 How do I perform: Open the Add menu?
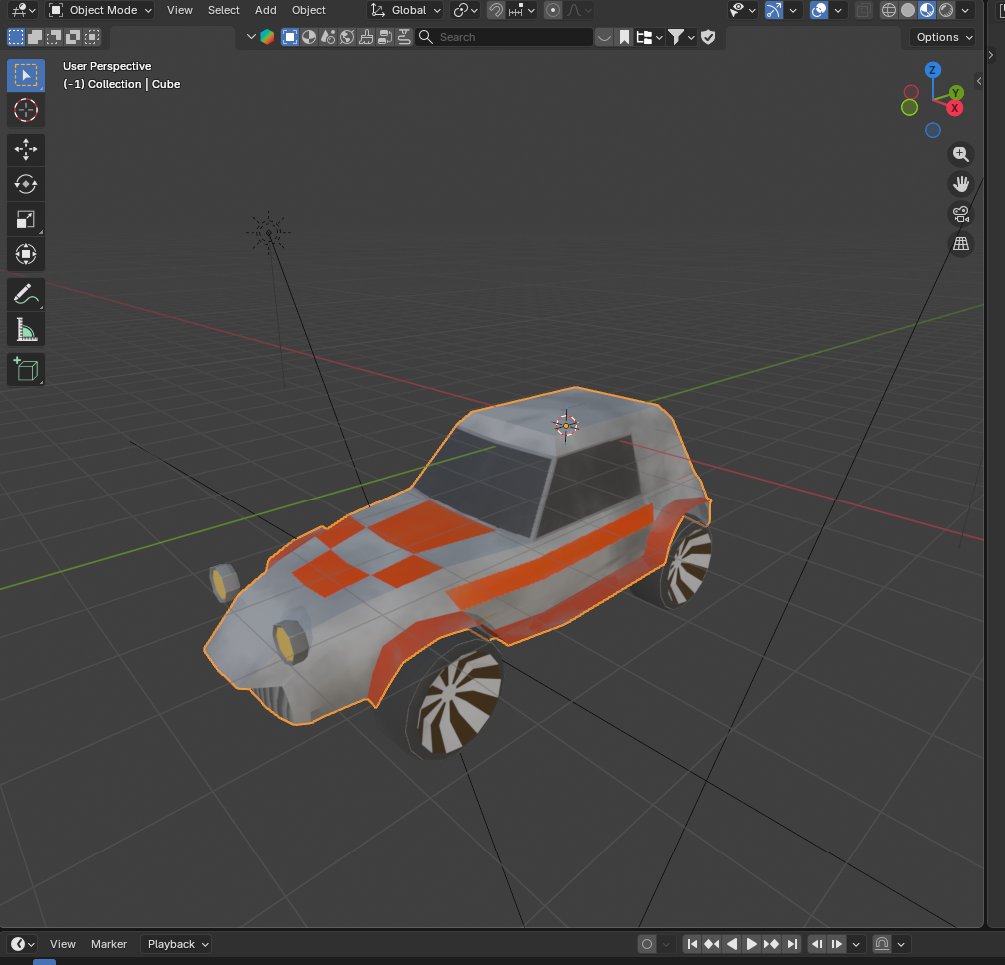tap(265, 10)
